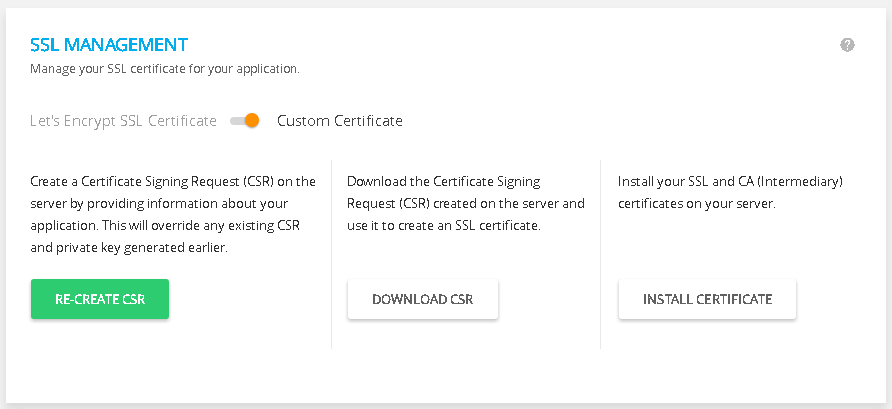The width and height of the screenshot is (892, 409).
Task: Click the 'Manage your SSL certificate' subtitle
Action: [x=165, y=69]
